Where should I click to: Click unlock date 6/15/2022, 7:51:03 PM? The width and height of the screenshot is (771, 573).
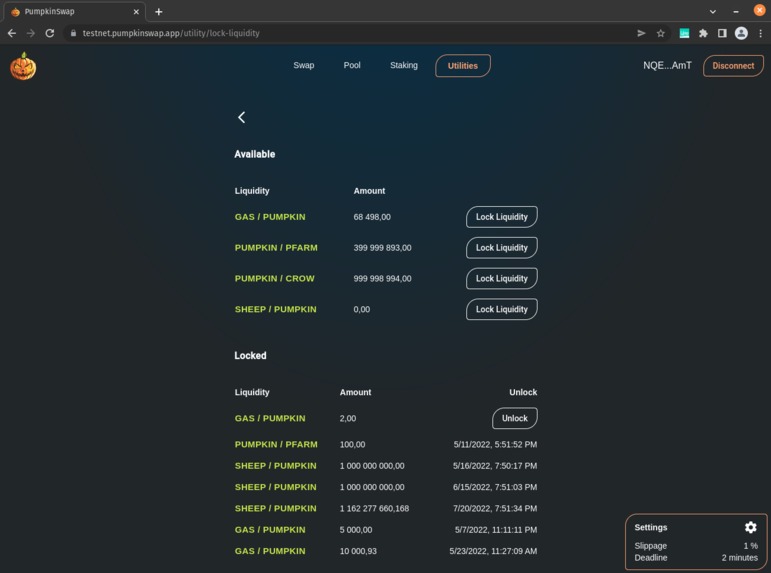495,487
